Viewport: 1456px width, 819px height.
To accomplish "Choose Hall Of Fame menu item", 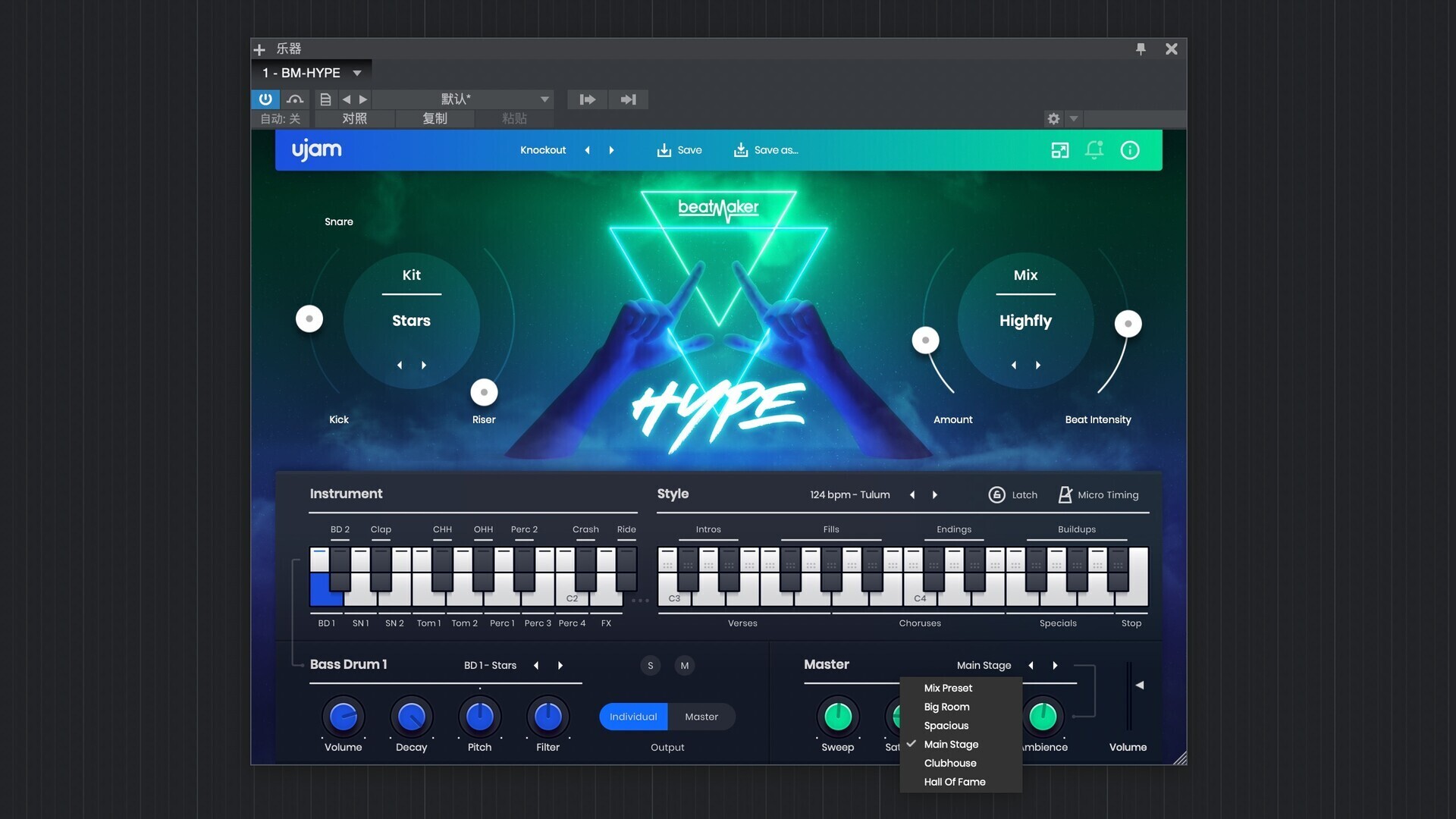I will (961, 782).
